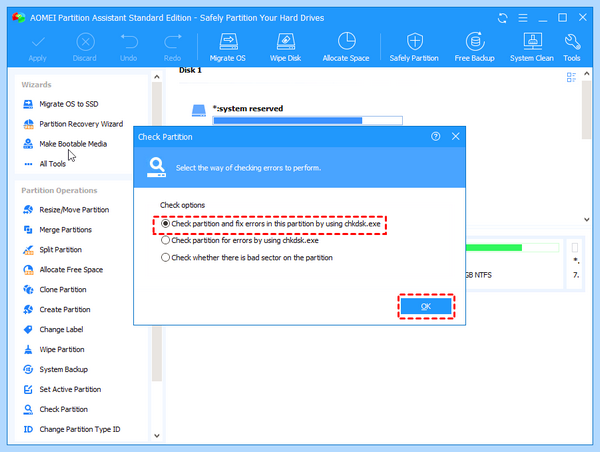Viewport: 600px width, 452px height.
Task: Choose the Set Active Partition operation
Action: (70, 389)
